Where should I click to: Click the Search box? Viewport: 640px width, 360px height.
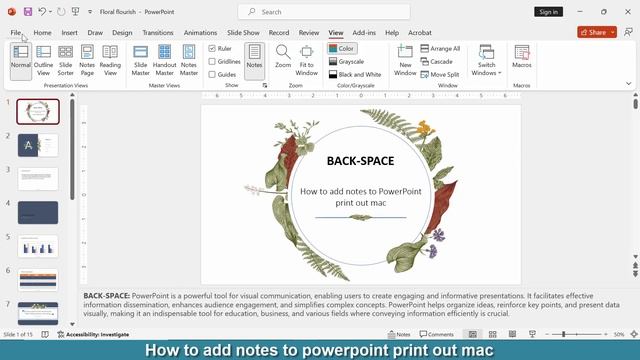pos(324,12)
